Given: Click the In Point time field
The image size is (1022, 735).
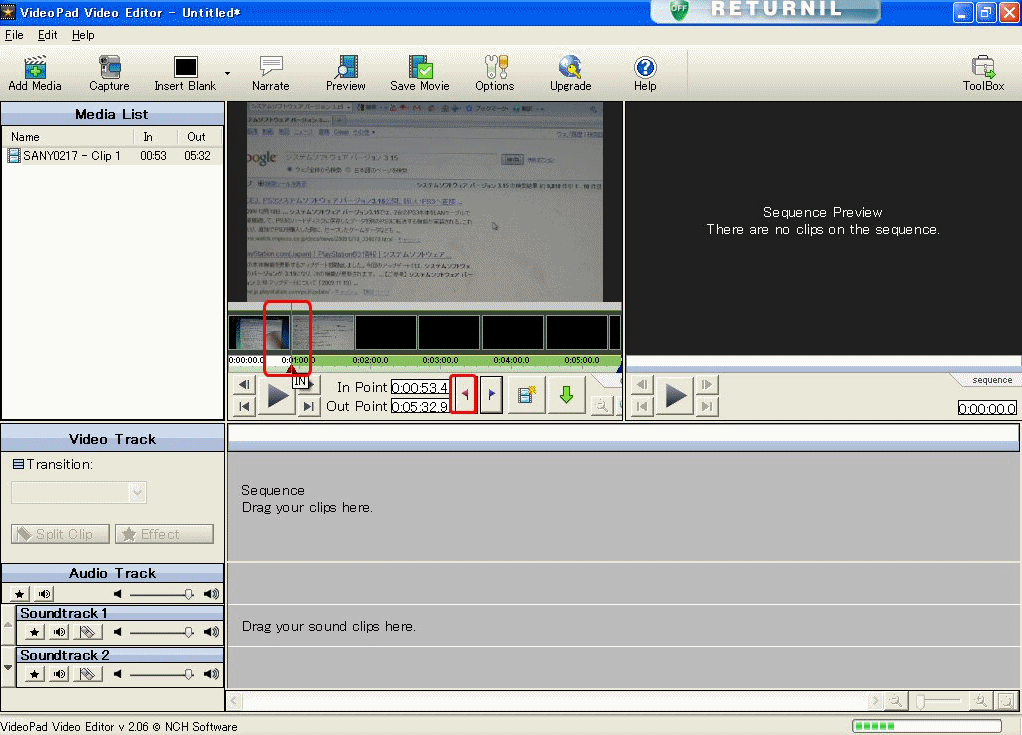Looking at the screenshot, I should pos(420,388).
